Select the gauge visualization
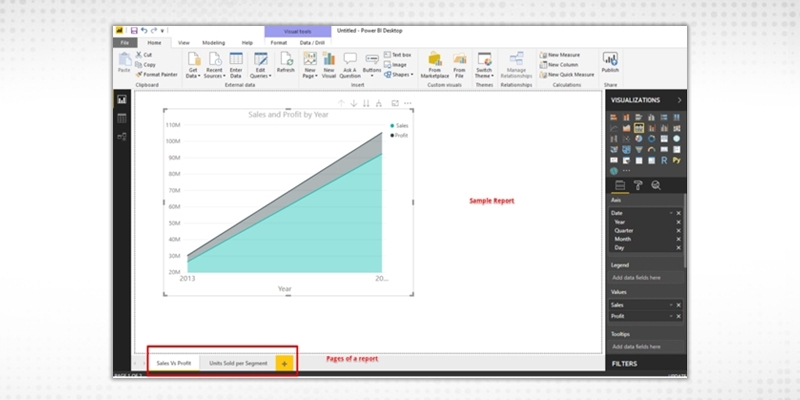This screenshot has width=800, height=400. coord(652,149)
